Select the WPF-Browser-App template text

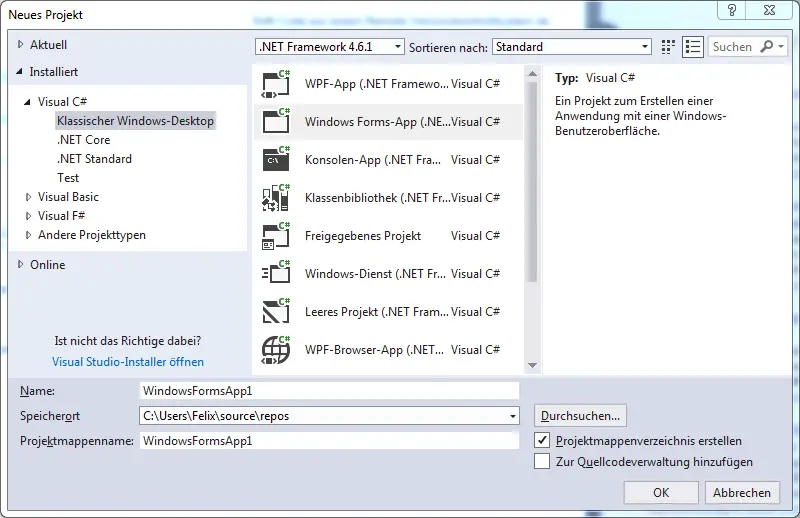click(x=374, y=350)
